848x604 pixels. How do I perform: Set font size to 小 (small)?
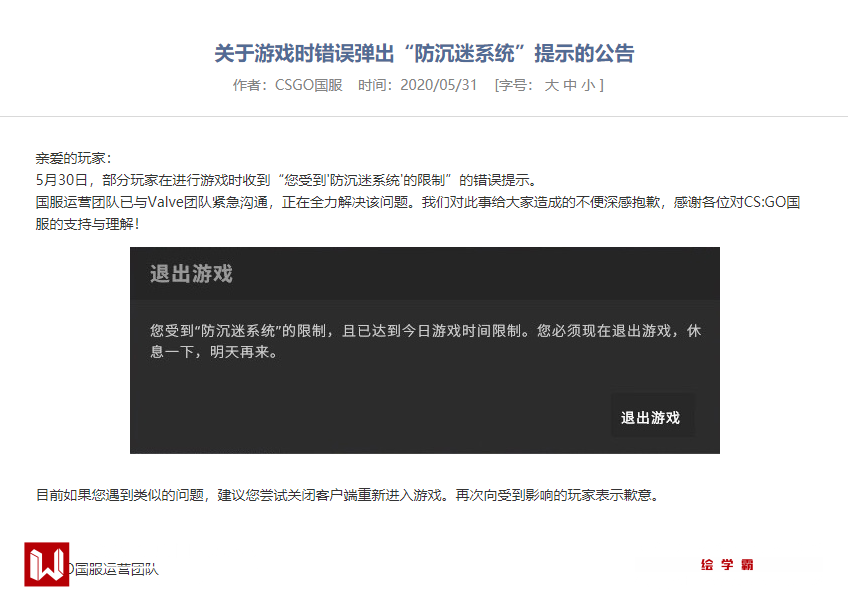pos(588,85)
